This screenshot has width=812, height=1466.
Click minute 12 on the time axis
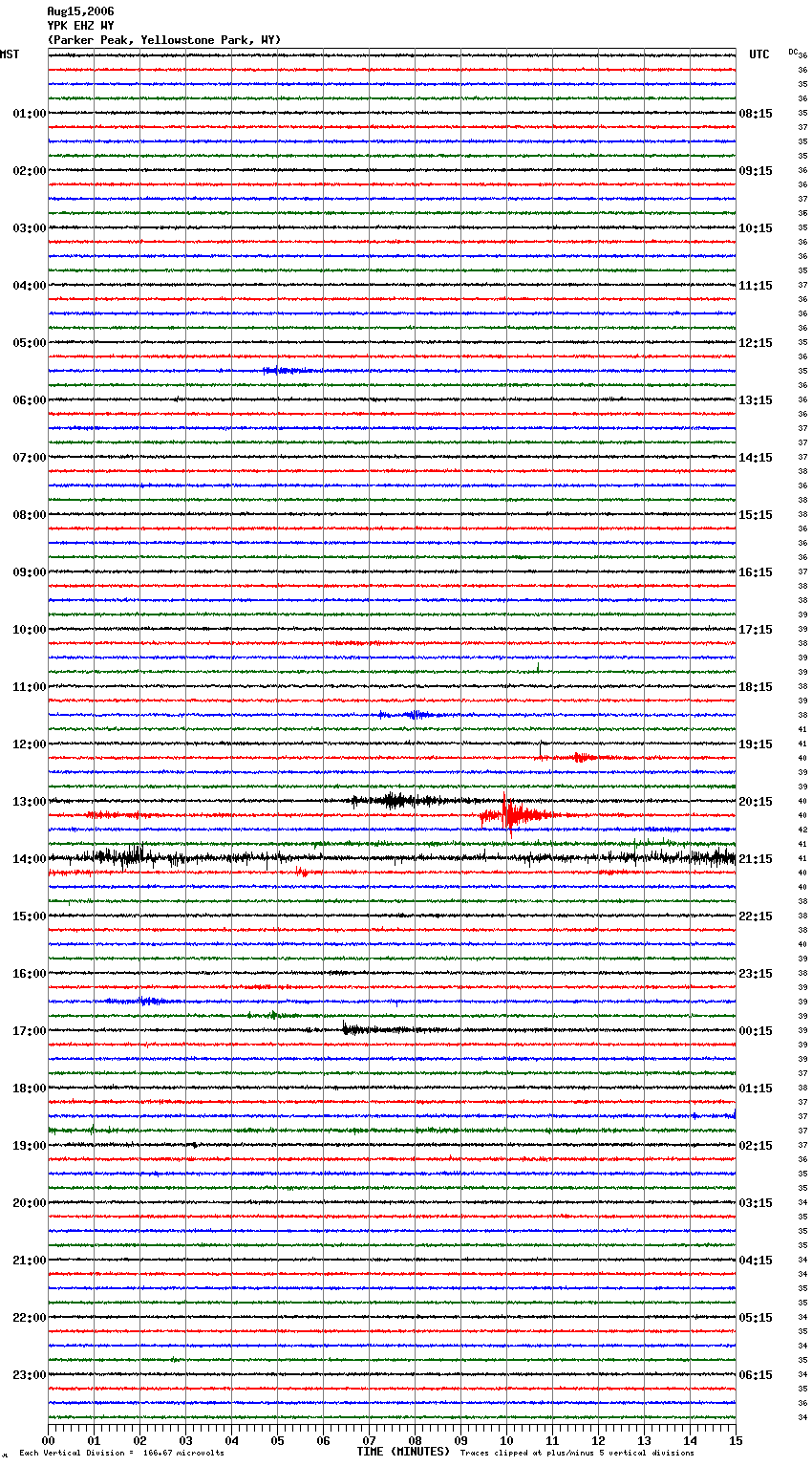pos(598,1440)
